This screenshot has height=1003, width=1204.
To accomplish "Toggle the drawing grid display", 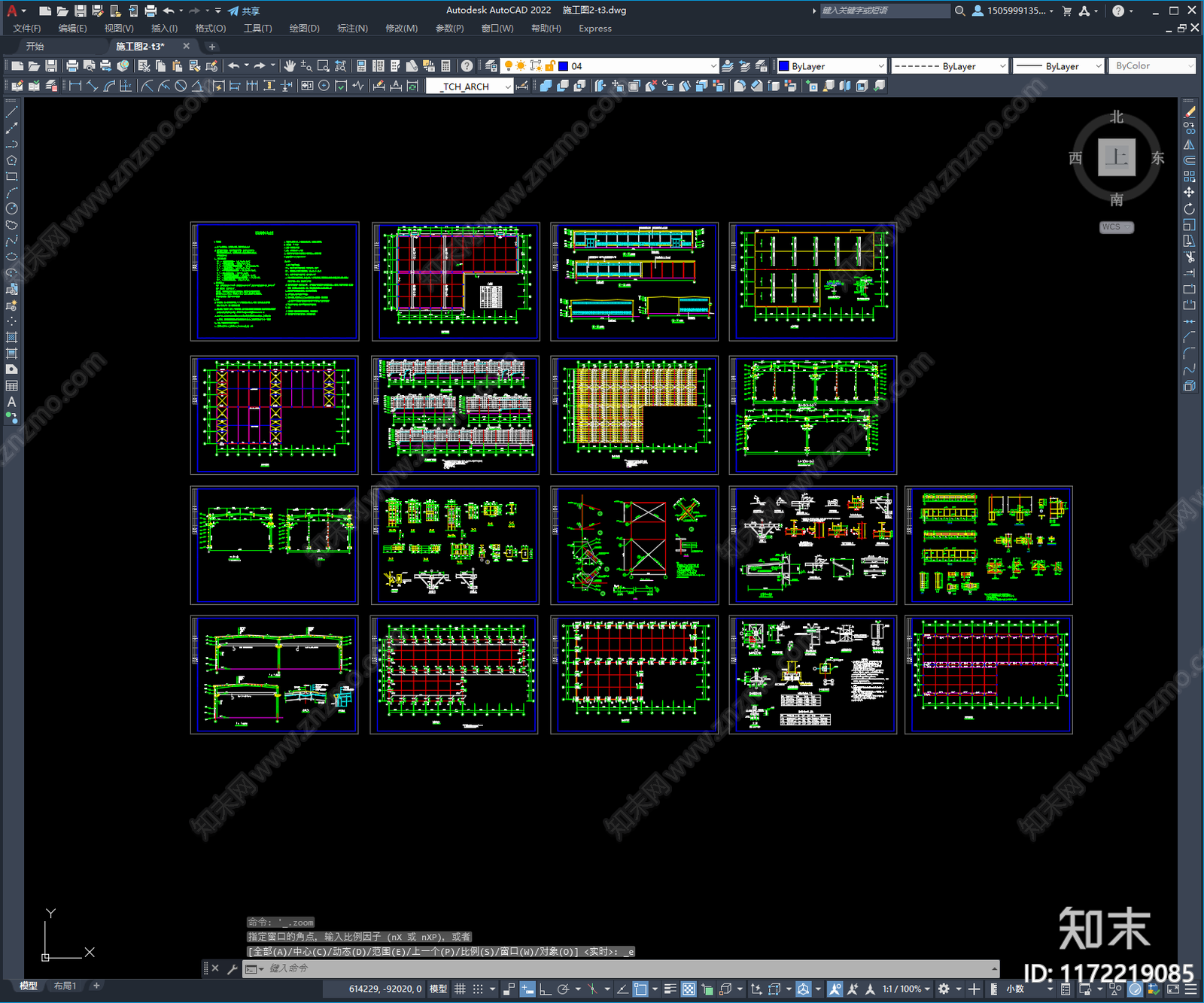I will point(460,989).
